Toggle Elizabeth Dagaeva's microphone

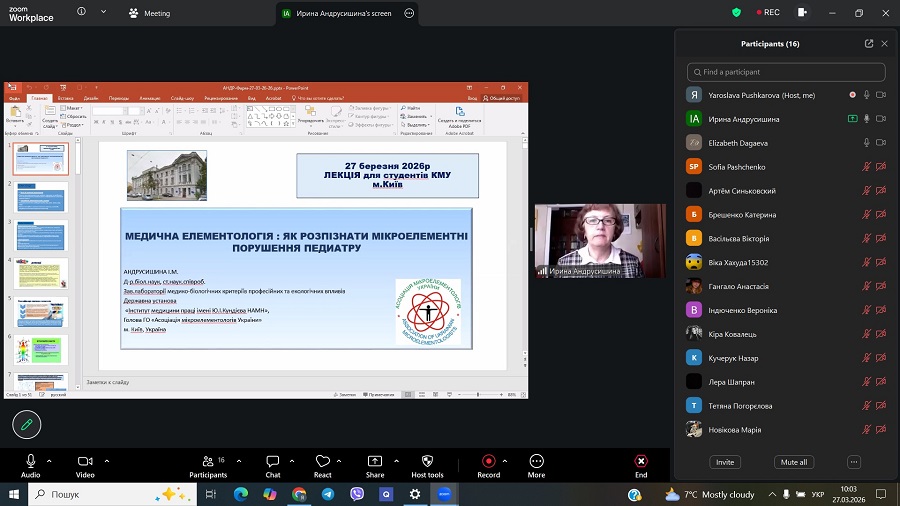click(867, 143)
